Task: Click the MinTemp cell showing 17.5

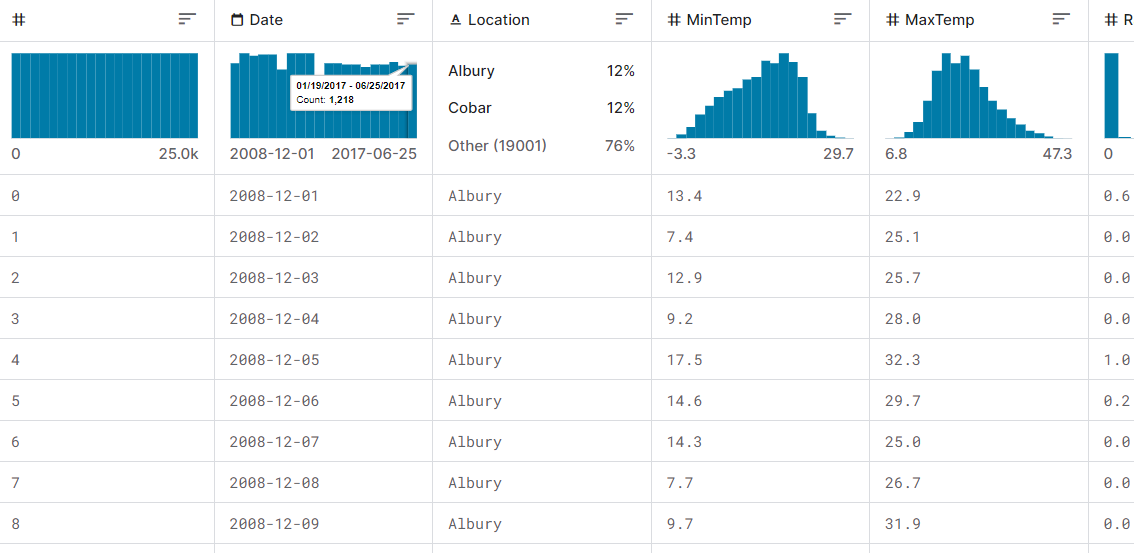Action: click(685, 360)
